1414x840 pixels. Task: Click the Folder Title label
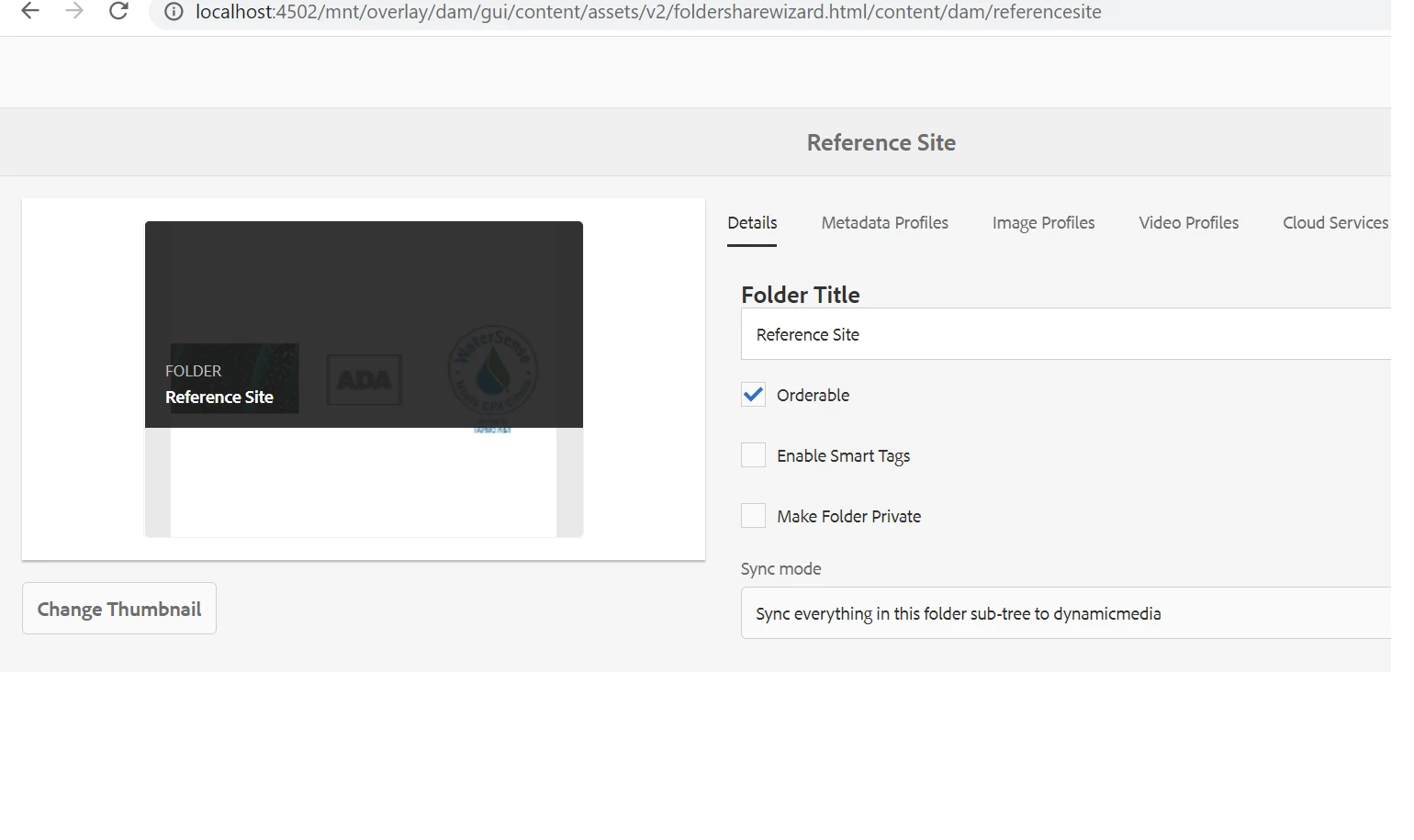tap(801, 295)
